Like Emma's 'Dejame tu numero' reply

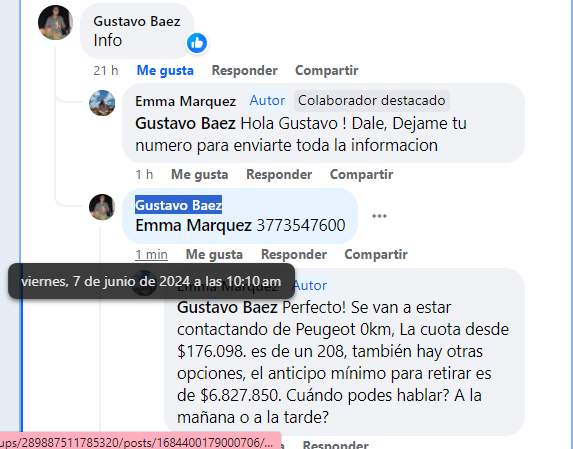point(200,174)
